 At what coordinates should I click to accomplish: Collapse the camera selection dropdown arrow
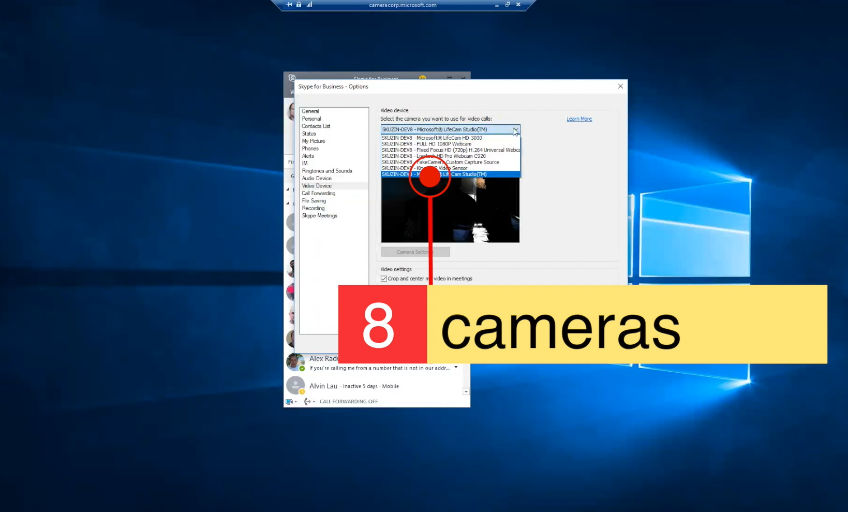[x=515, y=130]
